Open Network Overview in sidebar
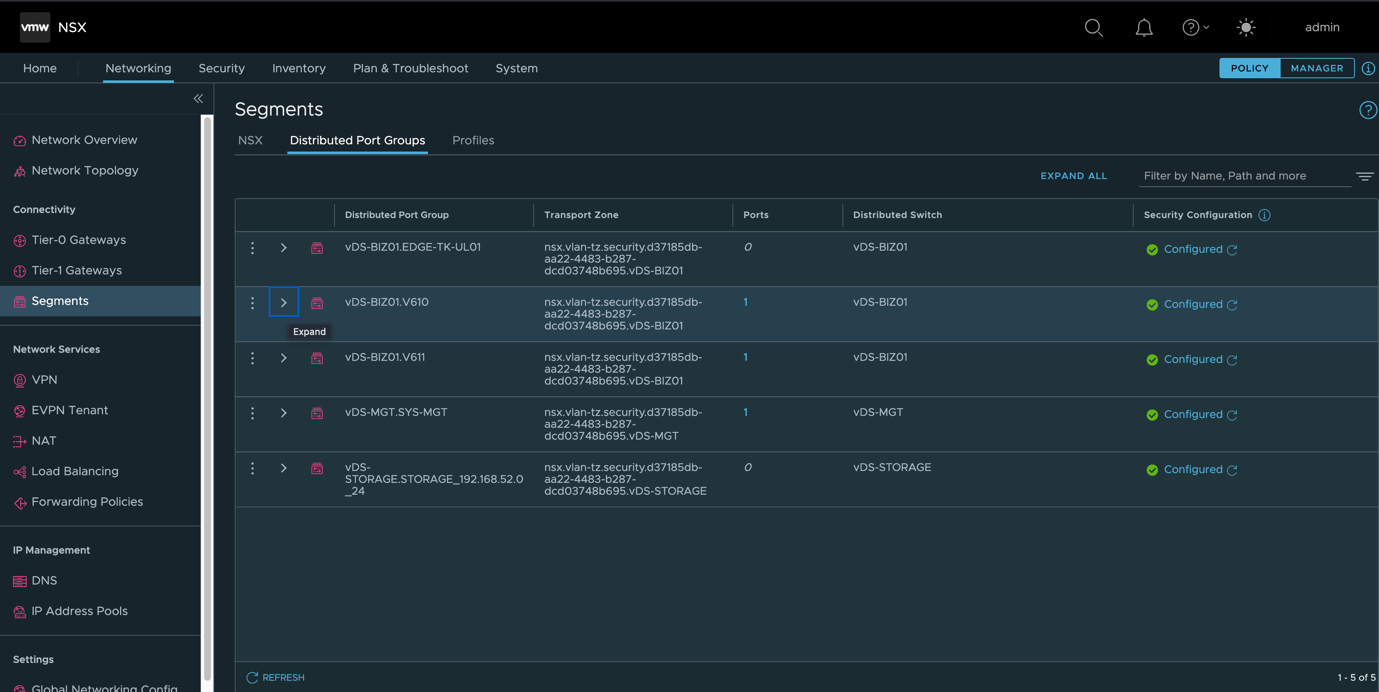The height and width of the screenshot is (692, 1379). pos(84,140)
